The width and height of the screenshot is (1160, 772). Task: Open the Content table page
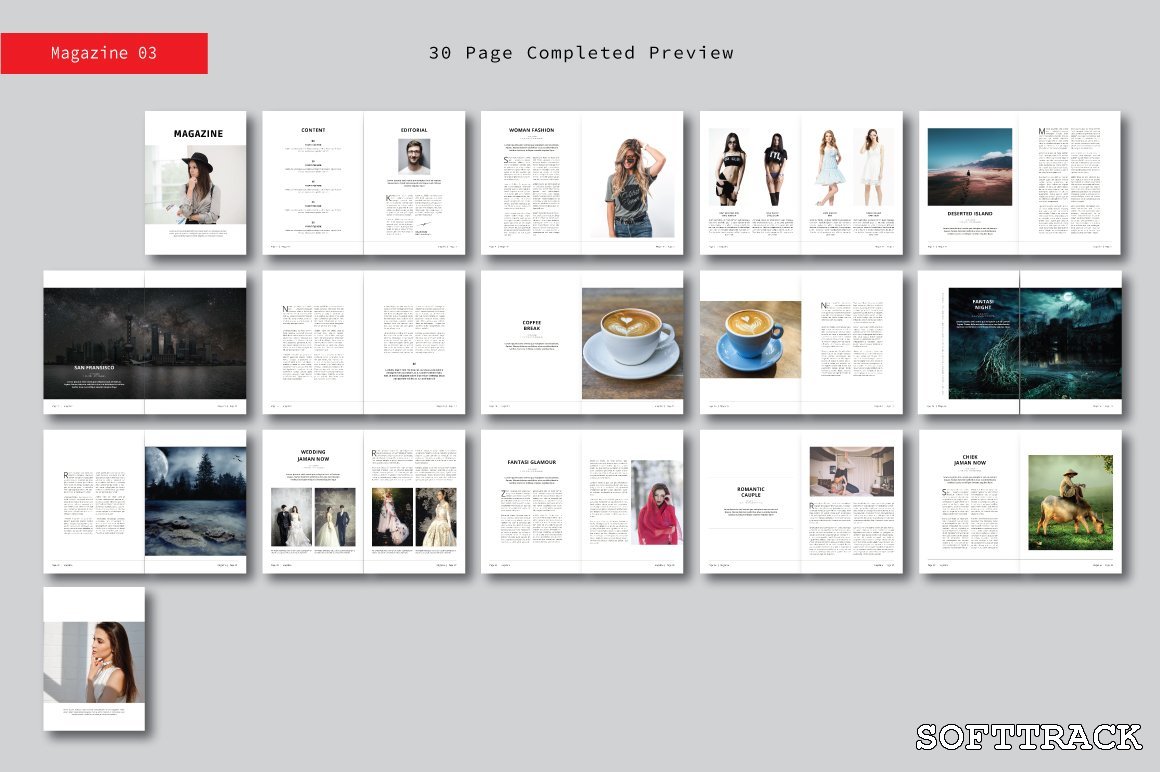coord(313,182)
